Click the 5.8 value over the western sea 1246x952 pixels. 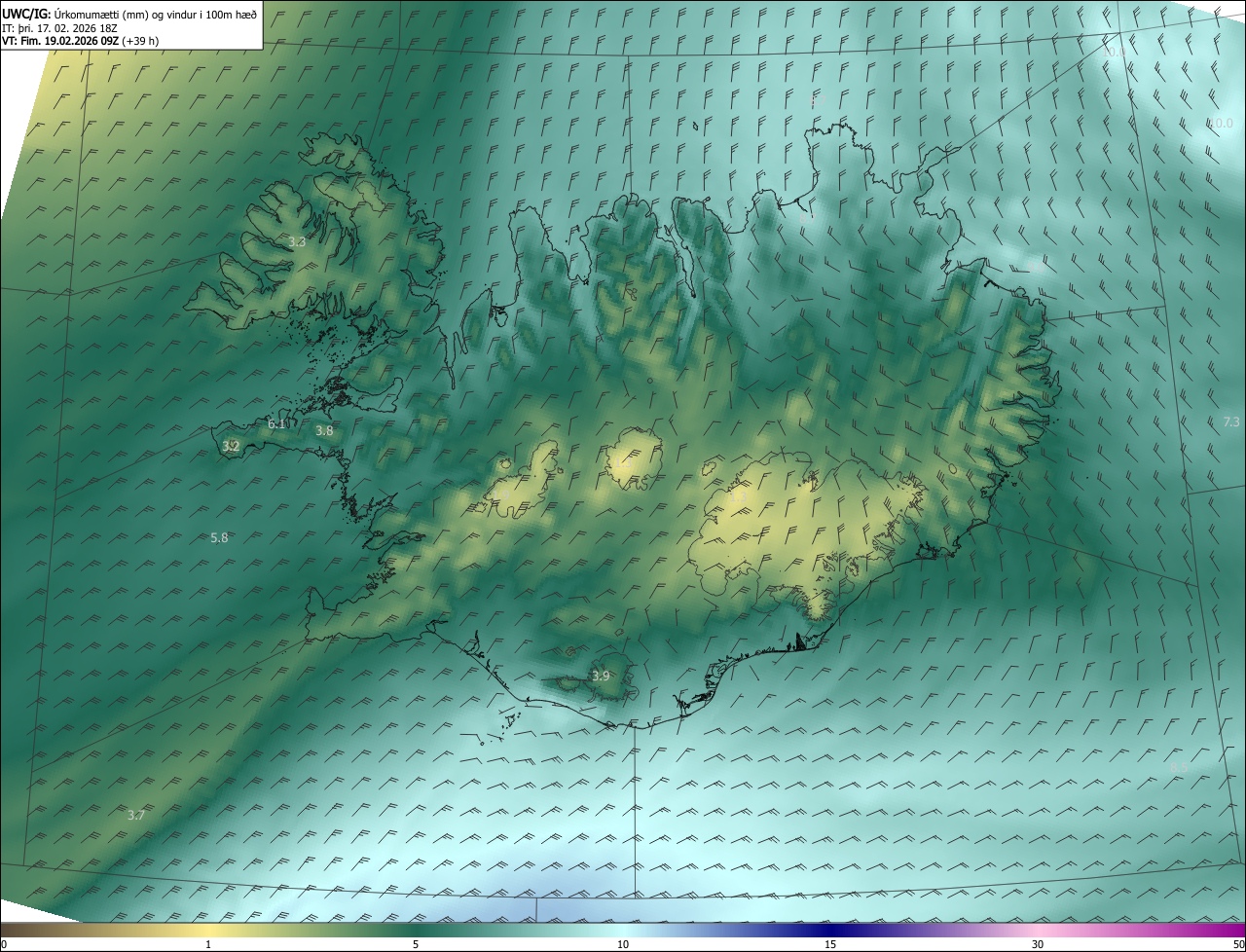pyautogui.click(x=219, y=537)
